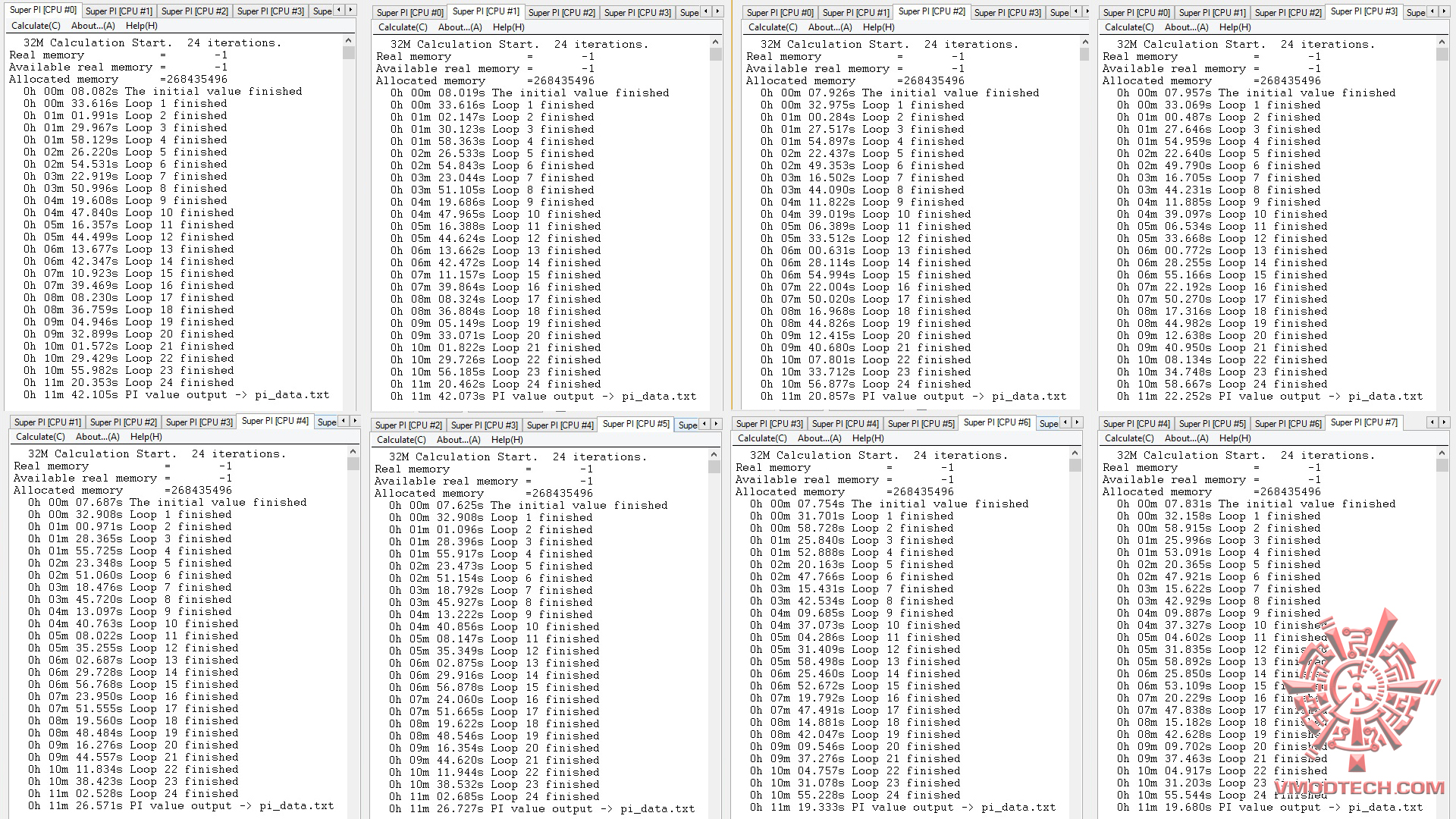Open About...(A) menu in CPU #2 active window

pyautogui.click(x=832, y=27)
